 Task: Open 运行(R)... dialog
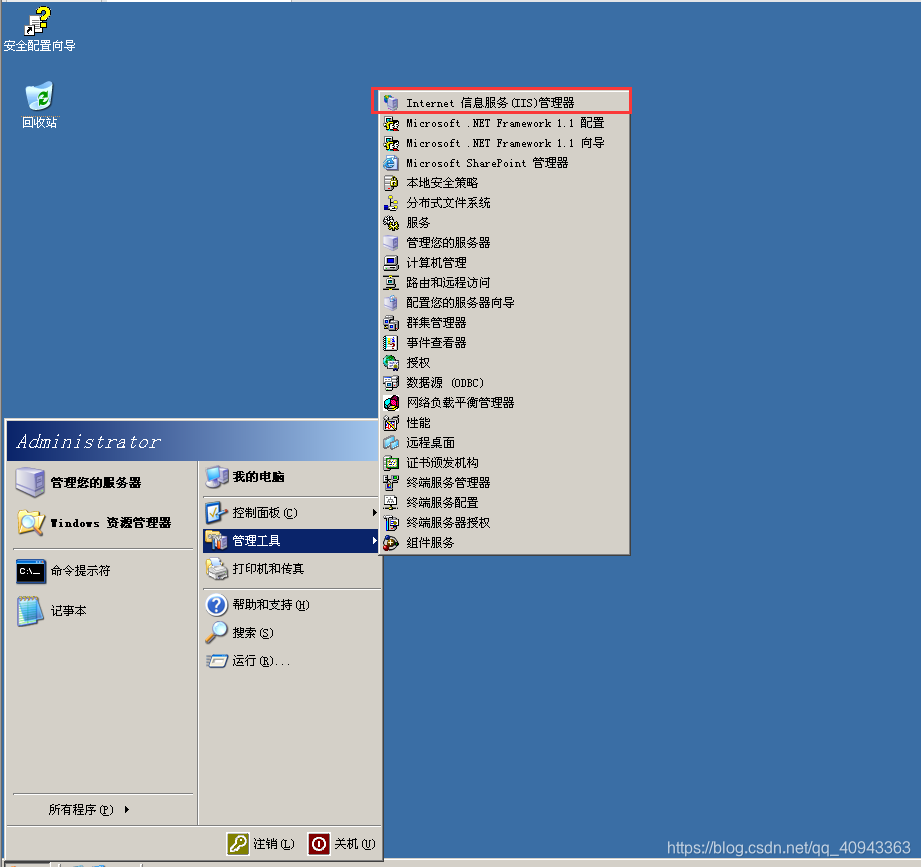coord(291,661)
